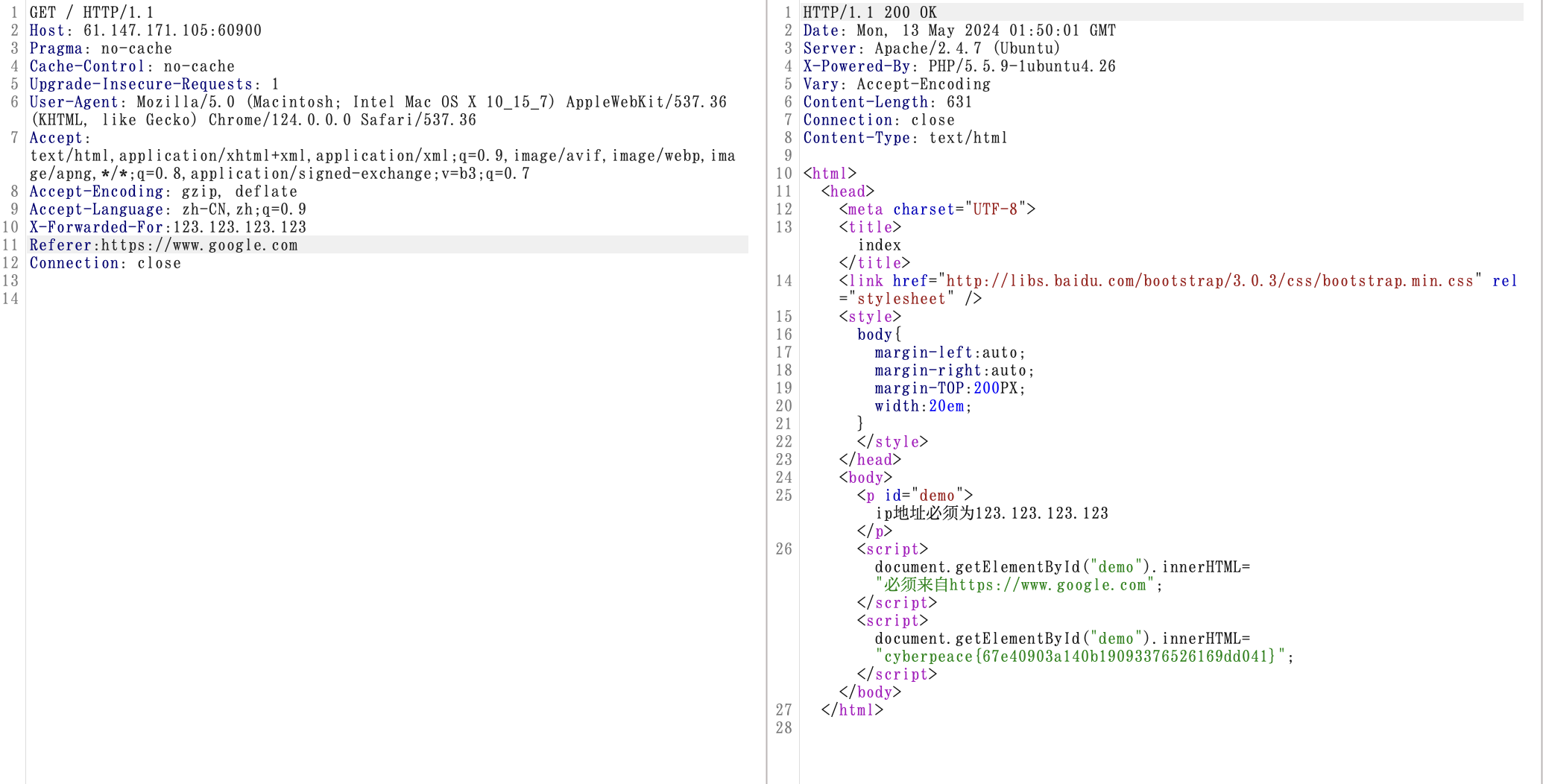Screen dimensions: 1543x784
Task: Click the 'Accept-Language: zh-CN,zh;q=0.9' header
Action: (168, 209)
